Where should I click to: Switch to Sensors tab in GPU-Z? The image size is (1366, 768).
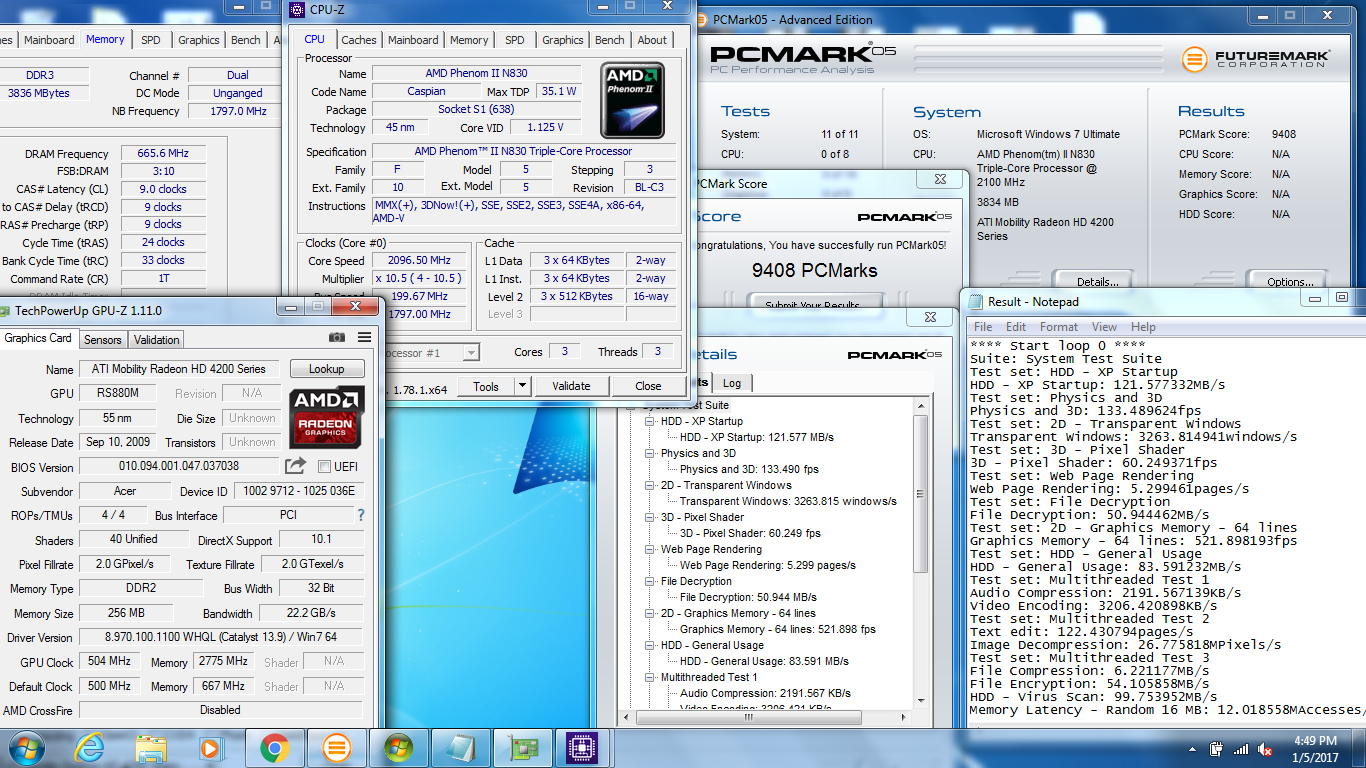pyautogui.click(x=103, y=339)
